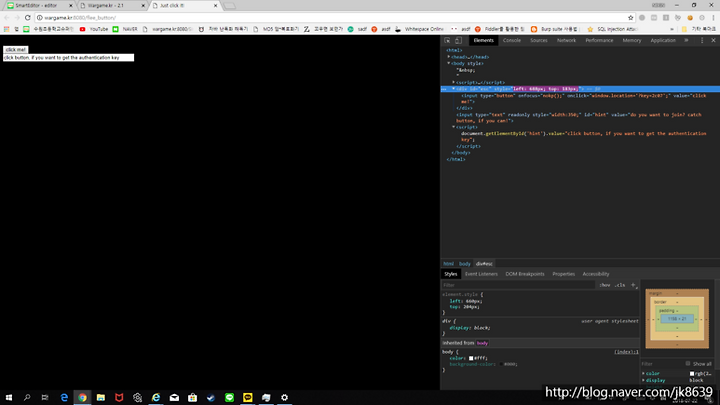Viewport: 720px width, 405px height.
Task: Expand the head element node
Action: pos(449,57)
